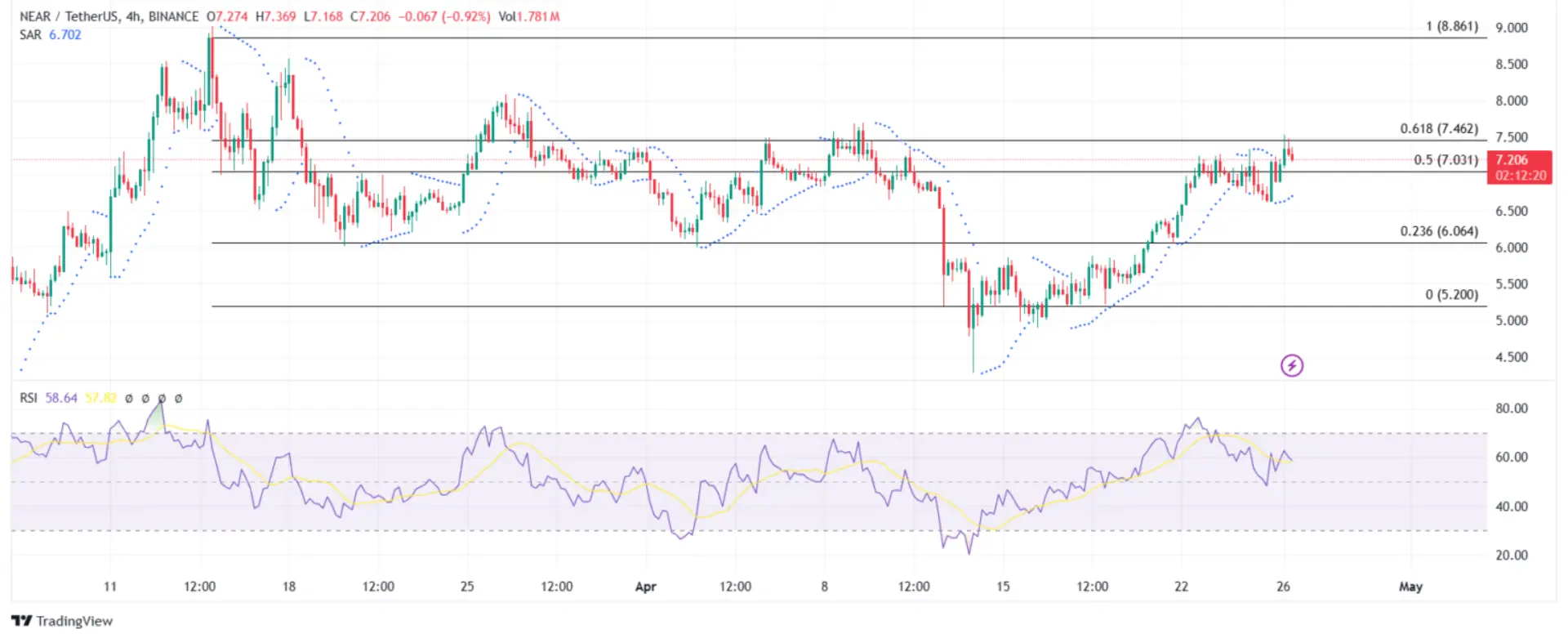Click the SAR value 6.702
1568x634 pixels.
(65, 35)
